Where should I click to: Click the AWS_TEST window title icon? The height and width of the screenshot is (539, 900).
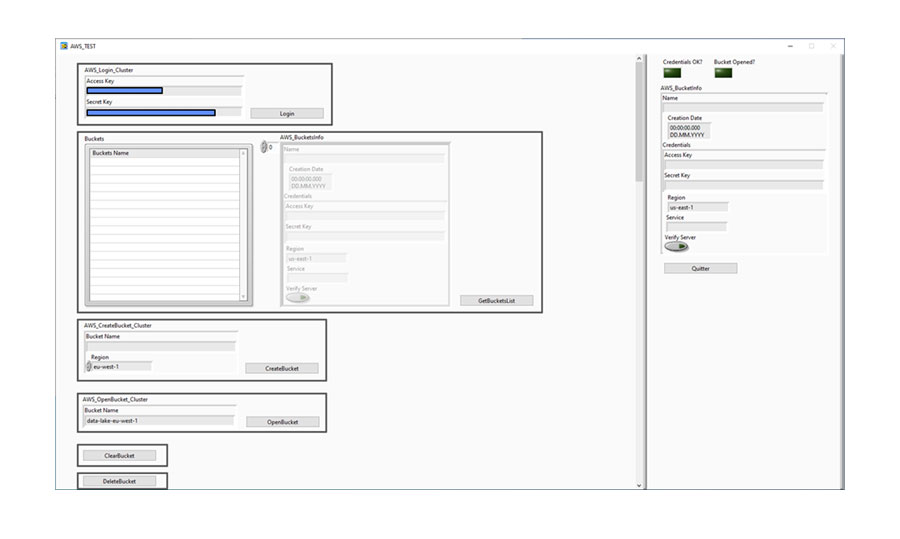coord(64,46)
